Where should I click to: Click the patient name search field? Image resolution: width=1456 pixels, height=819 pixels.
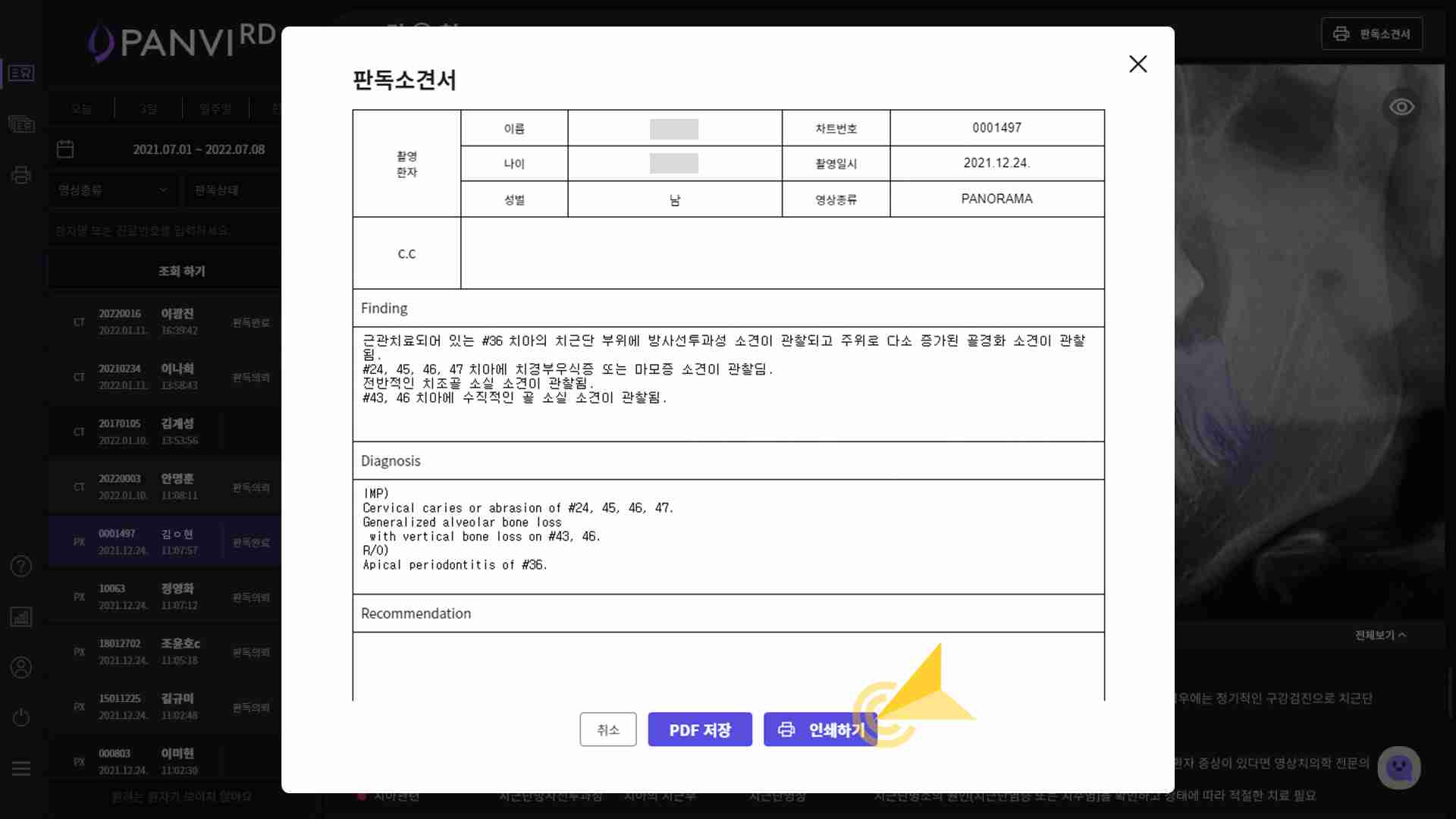pos(165,230)
